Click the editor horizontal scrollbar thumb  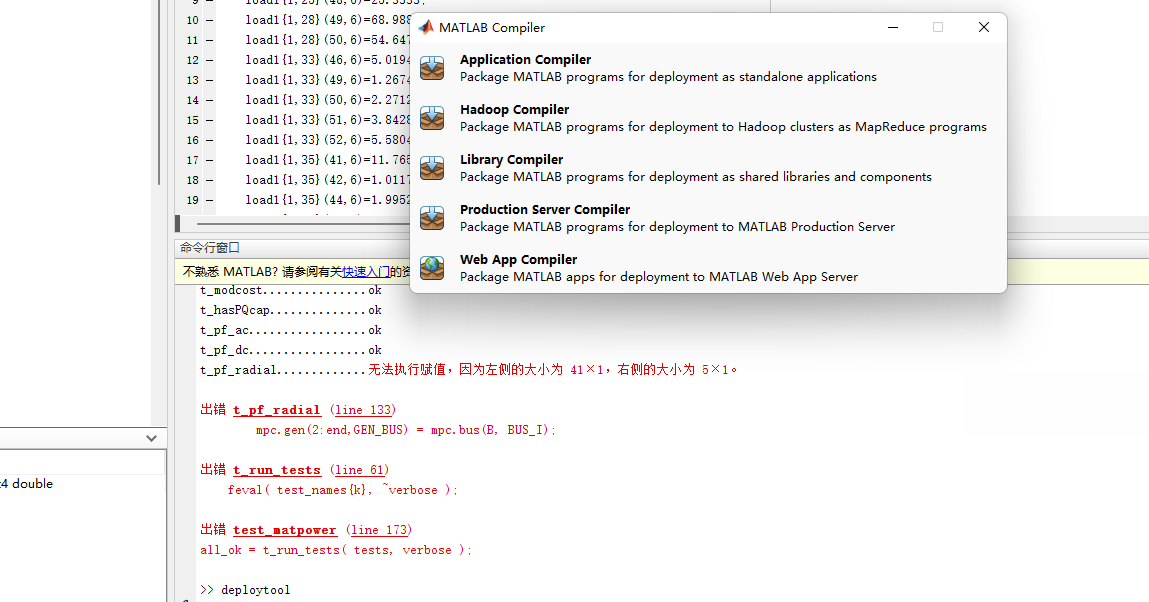303,223
